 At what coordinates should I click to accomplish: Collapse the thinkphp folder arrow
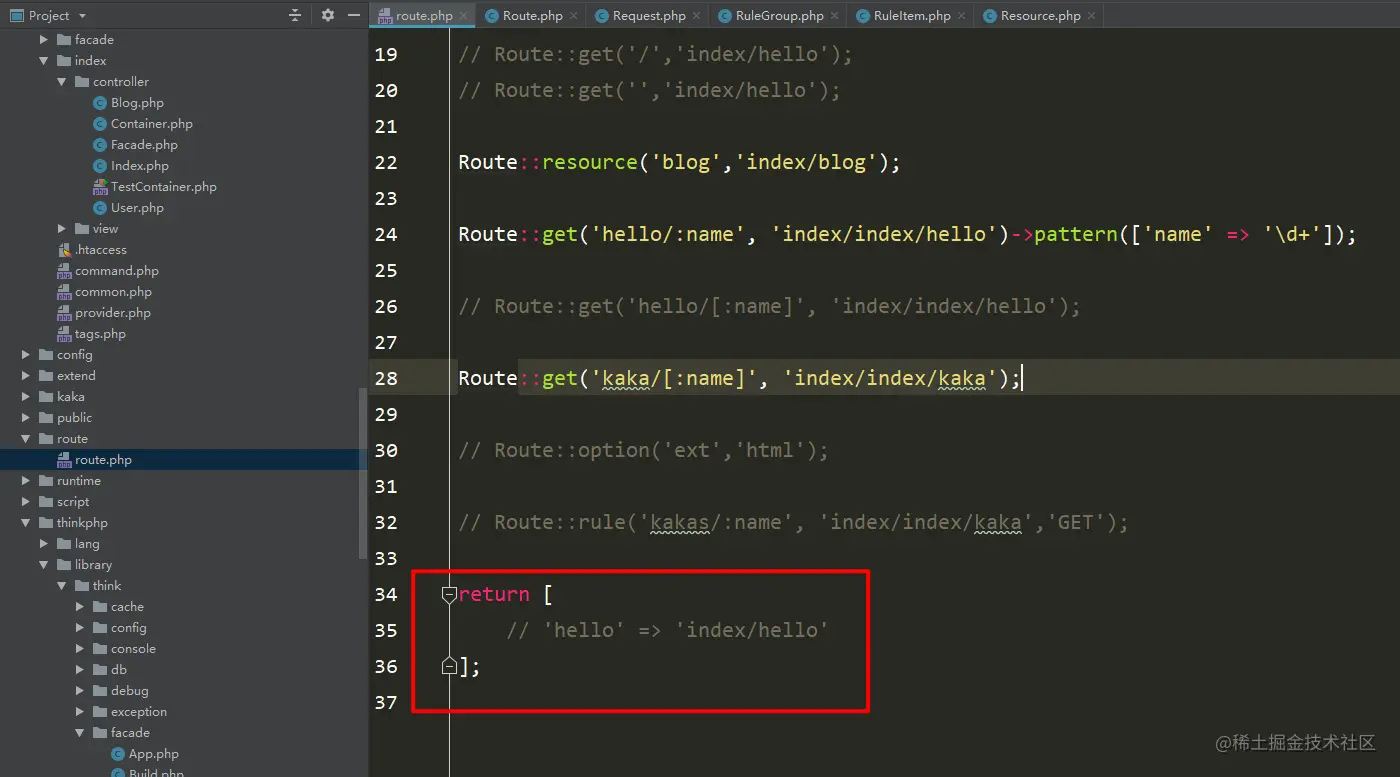coord(26,523)
